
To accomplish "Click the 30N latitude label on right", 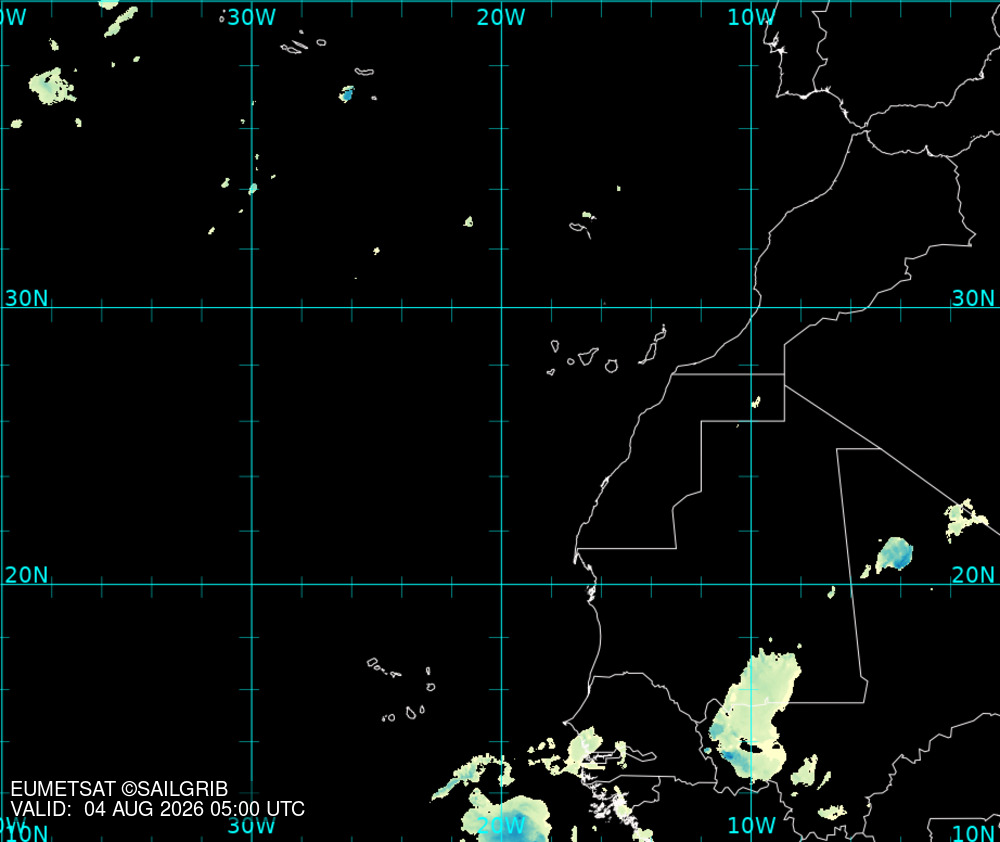I will point(973,298).
